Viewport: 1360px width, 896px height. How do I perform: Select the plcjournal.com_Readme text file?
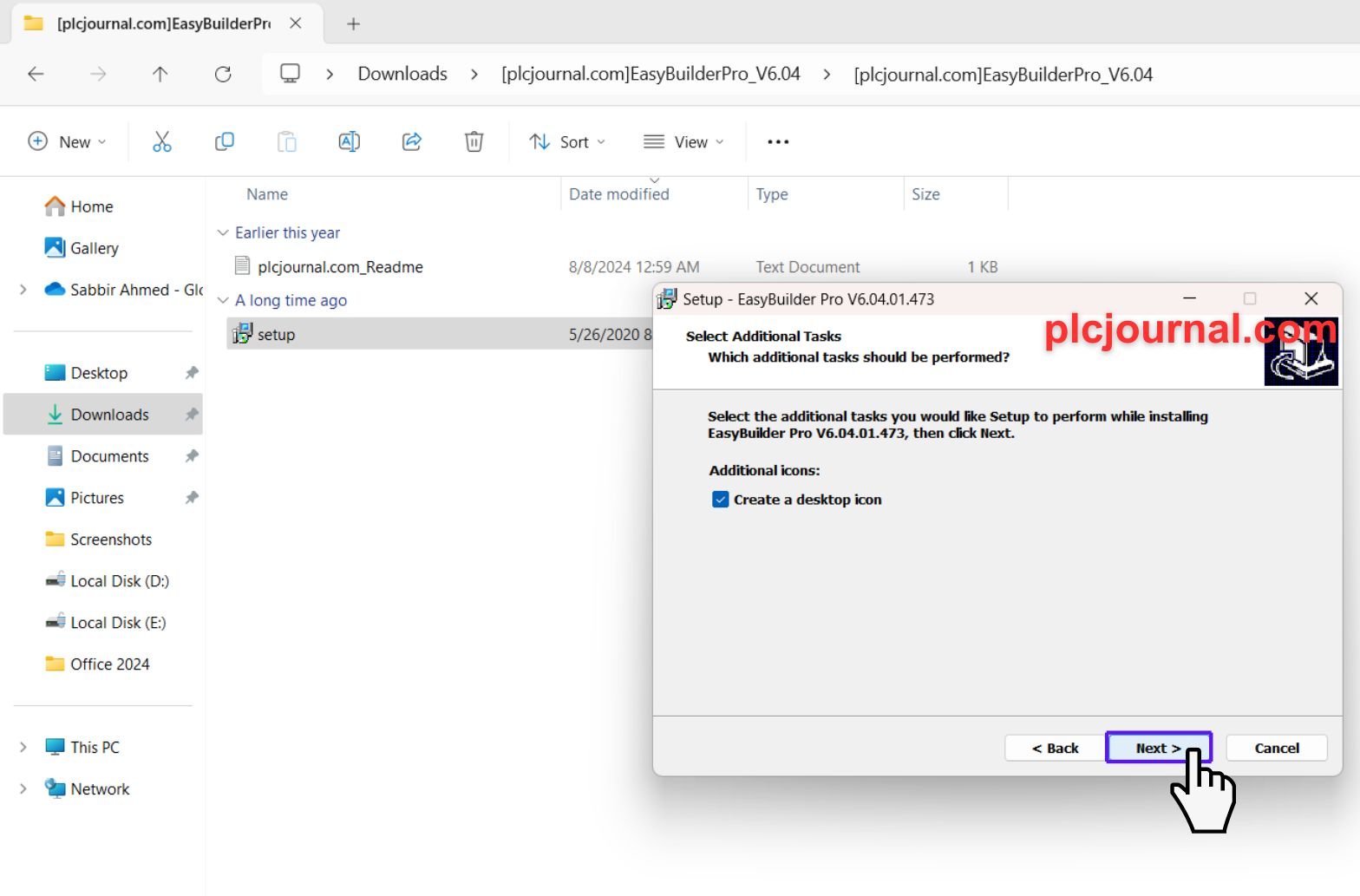point(340,267)
